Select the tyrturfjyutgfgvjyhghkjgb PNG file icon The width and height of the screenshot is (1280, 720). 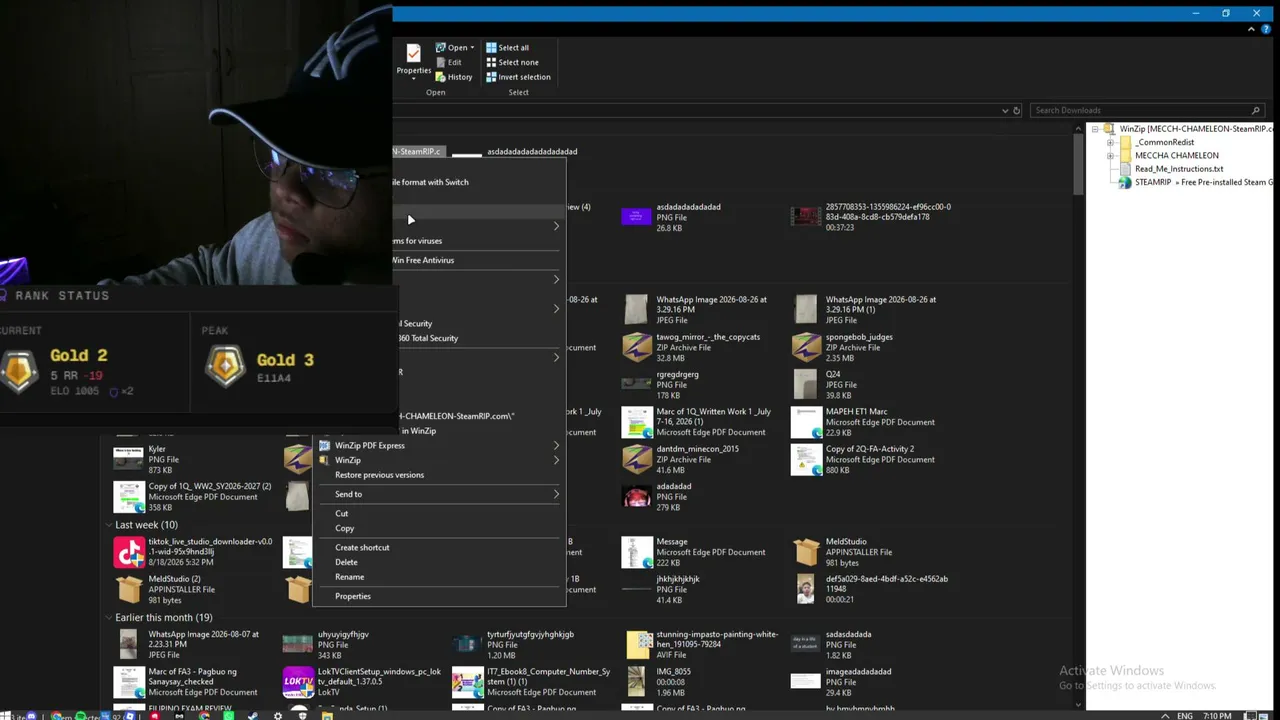tap(467, 645)
